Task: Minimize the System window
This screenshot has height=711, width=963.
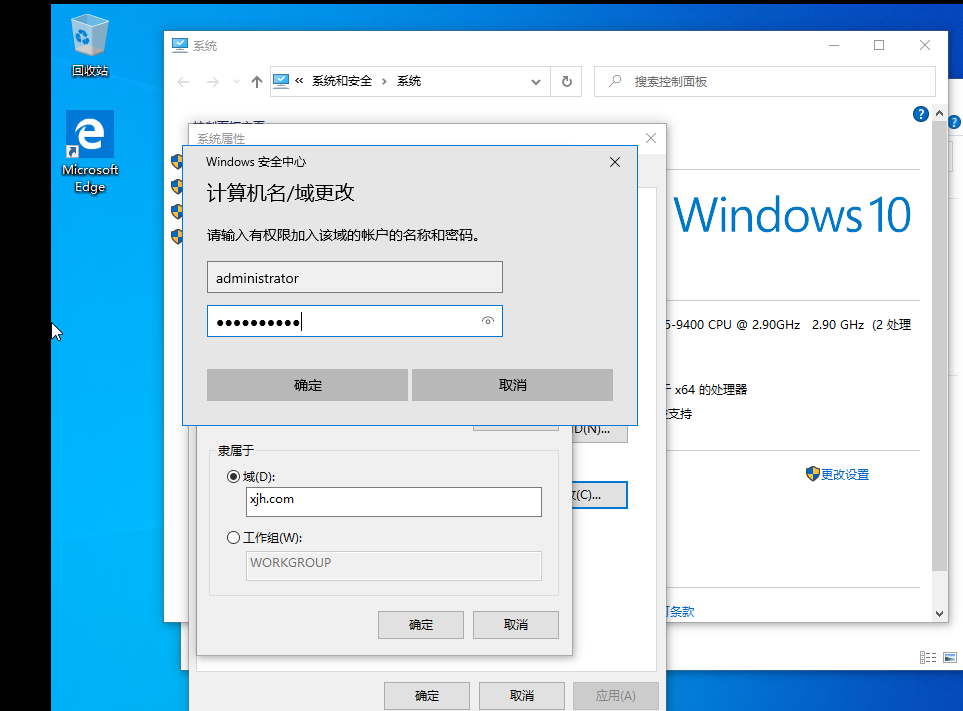Action: pos(833,45)
